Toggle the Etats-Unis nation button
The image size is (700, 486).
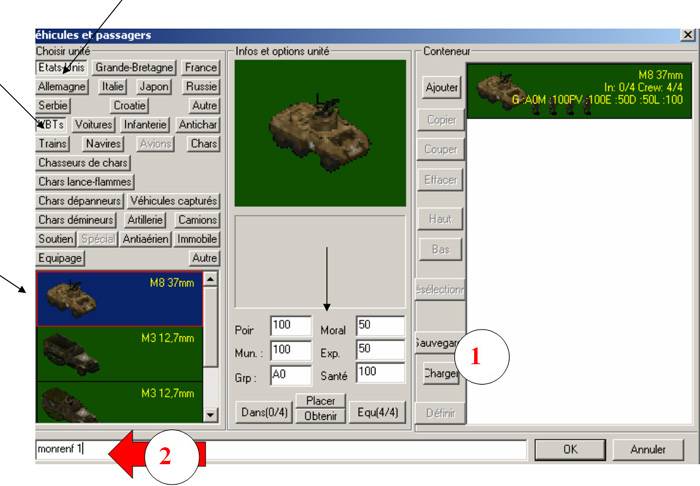61,68
